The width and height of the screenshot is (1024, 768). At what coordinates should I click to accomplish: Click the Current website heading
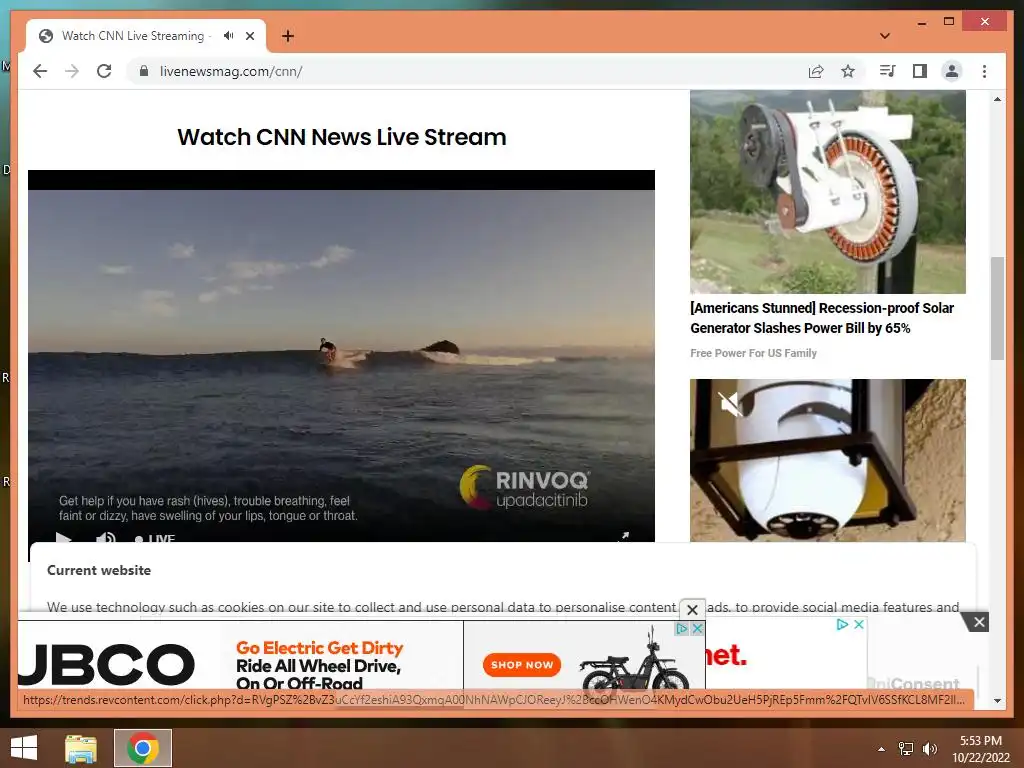click(x=99, y=570)
